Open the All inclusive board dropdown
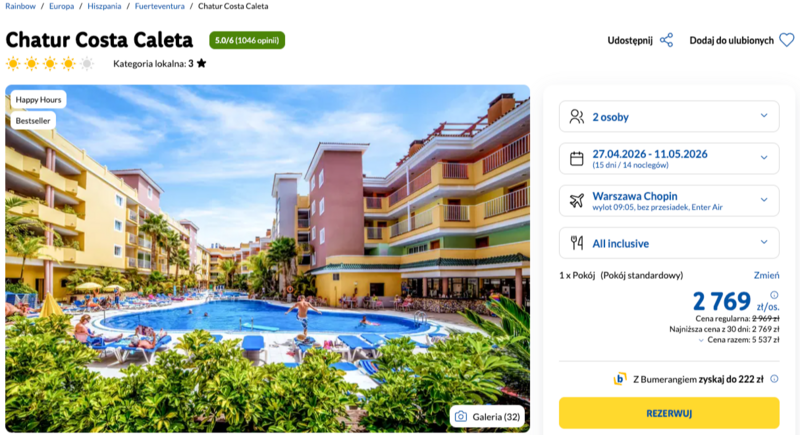The width and height of the screenshot is (800, 435). [x=669, y=243]
